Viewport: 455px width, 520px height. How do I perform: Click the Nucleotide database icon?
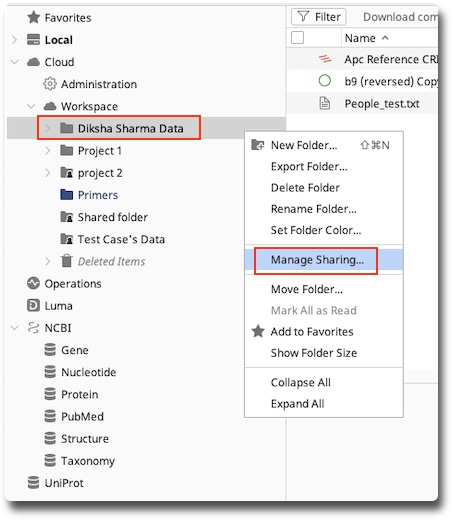tap(50, 372)
